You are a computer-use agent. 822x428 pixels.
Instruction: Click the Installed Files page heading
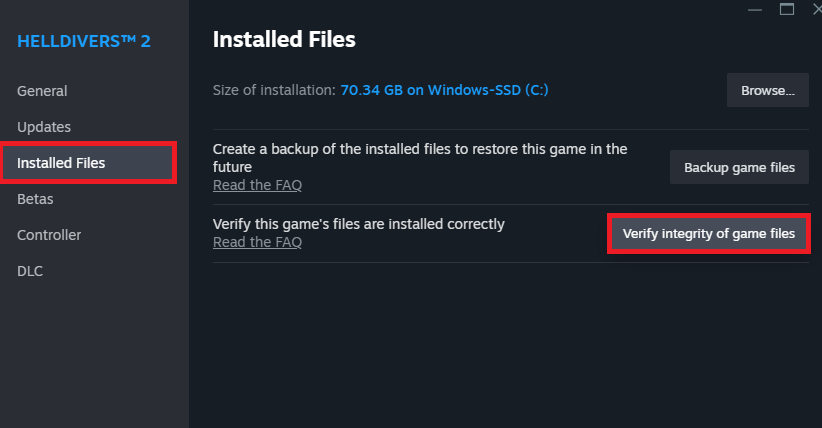284,40
